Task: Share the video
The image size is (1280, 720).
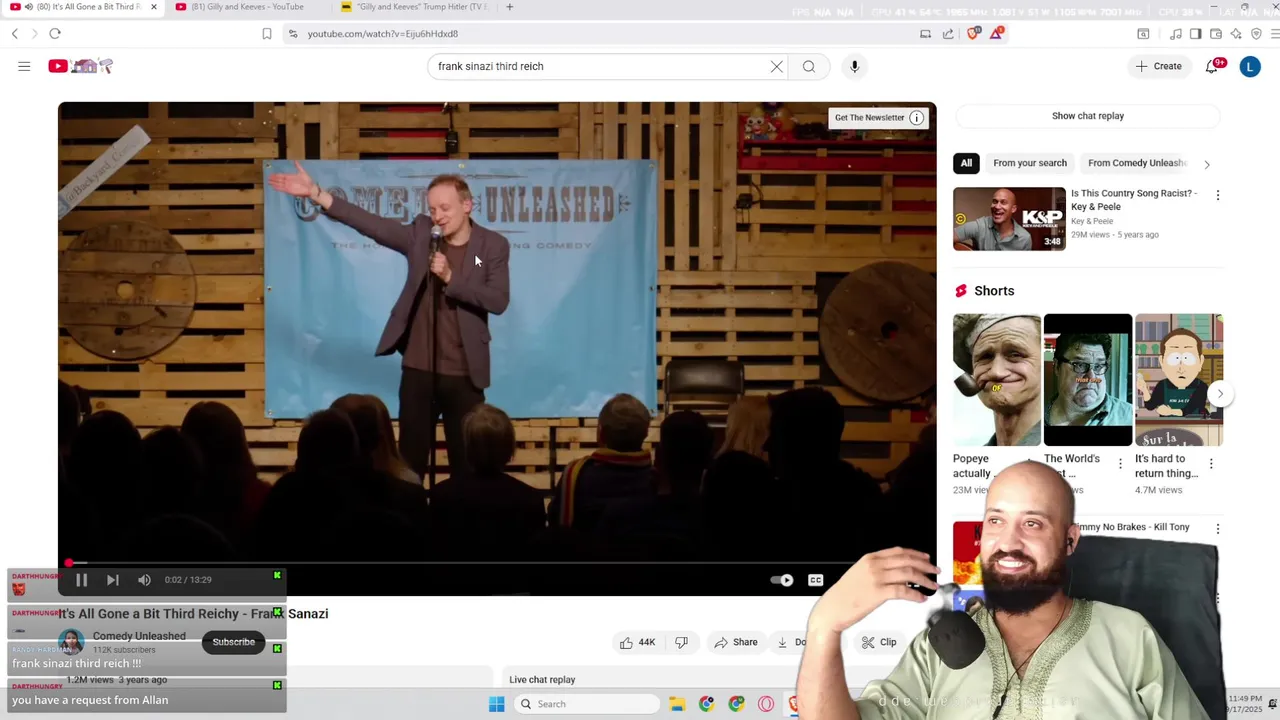Action: point(736,642)
